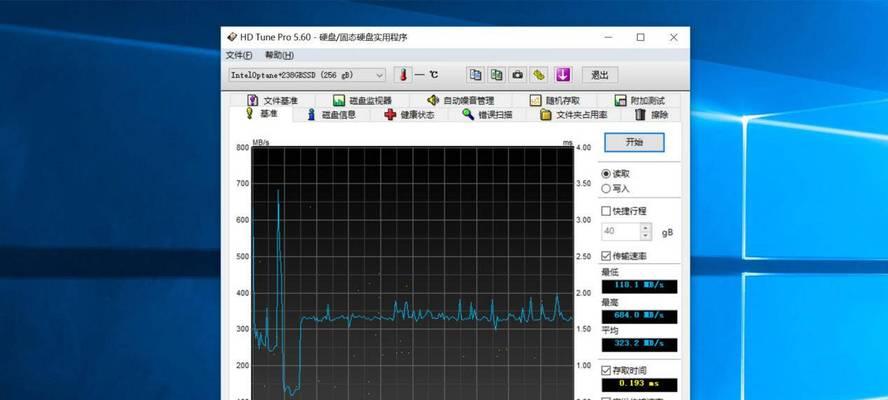This screenshot has height=400, width=888.
Task: Click the purple down-arrow minimize to tray icon
Action: tap(562, 75)
